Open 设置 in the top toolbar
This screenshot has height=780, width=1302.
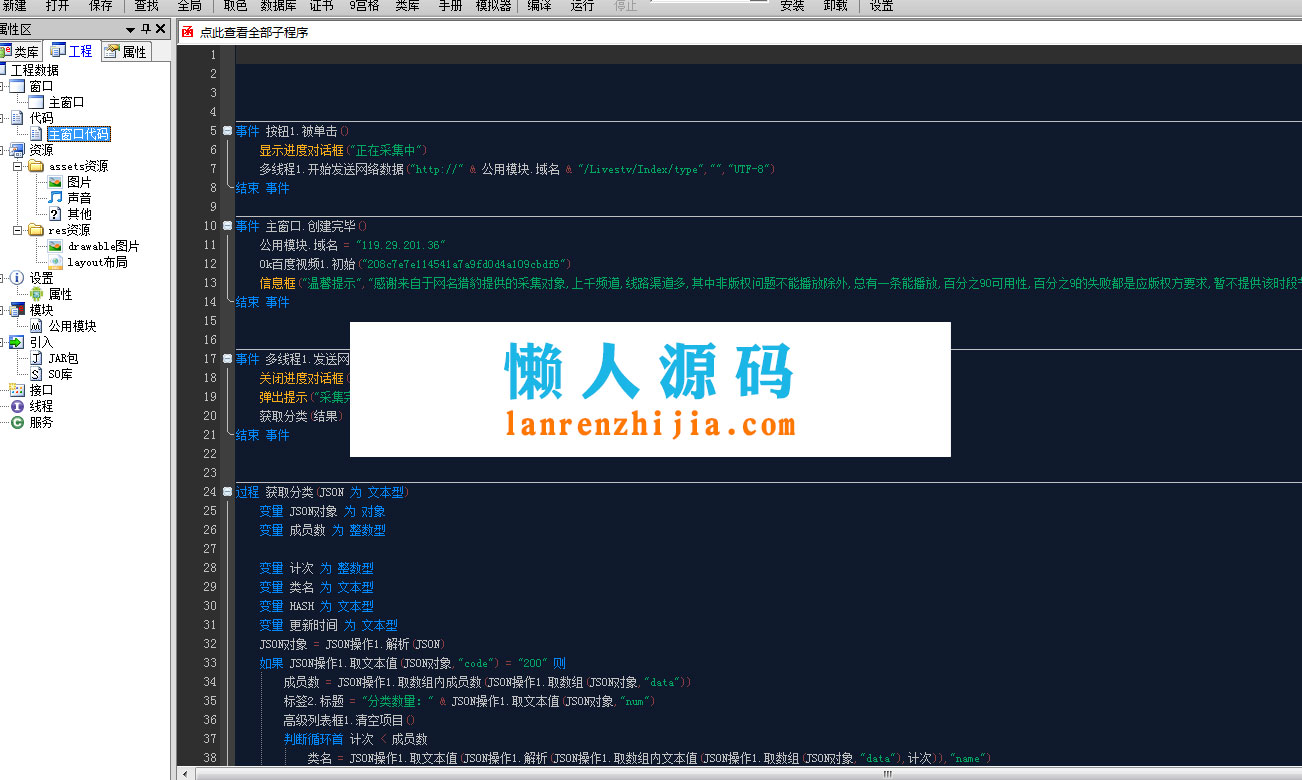(x=881, y=6)
